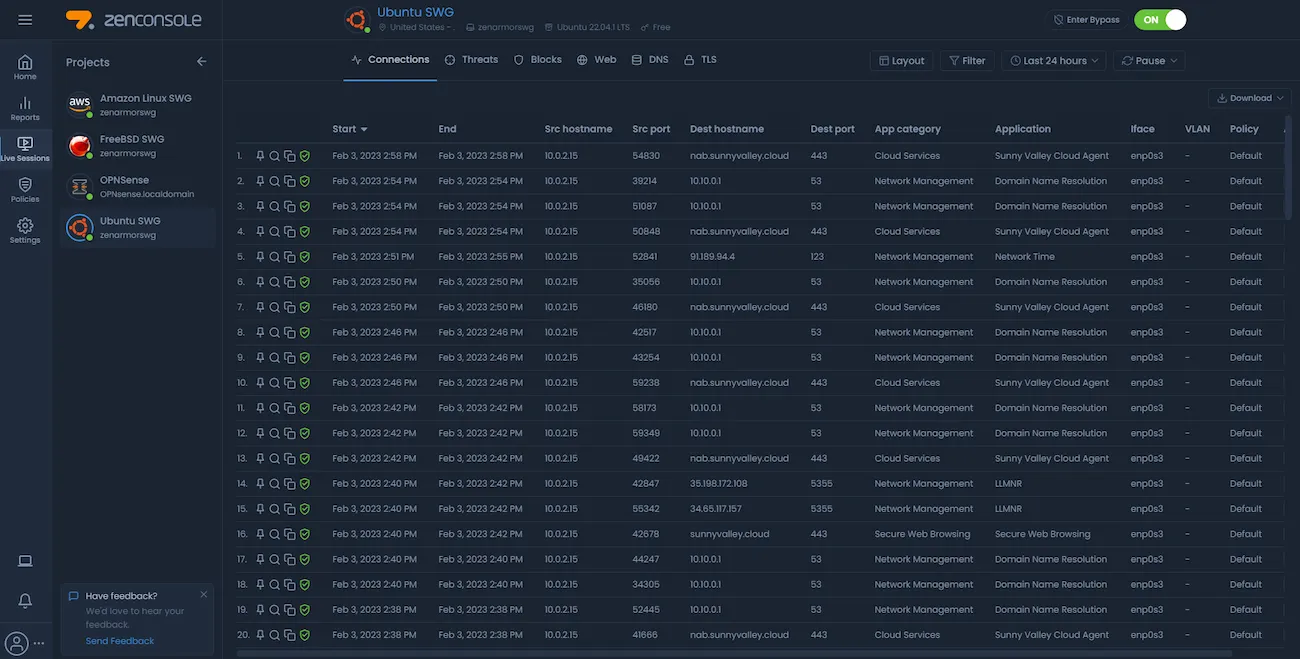Click the green shield icon in row 4
Screen dimensions: 1300x659
click(x=304, y=231)
